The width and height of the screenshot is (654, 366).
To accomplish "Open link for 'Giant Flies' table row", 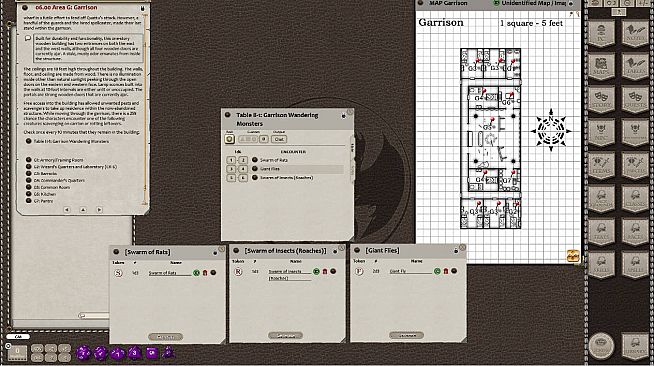I will pos(255,168).
